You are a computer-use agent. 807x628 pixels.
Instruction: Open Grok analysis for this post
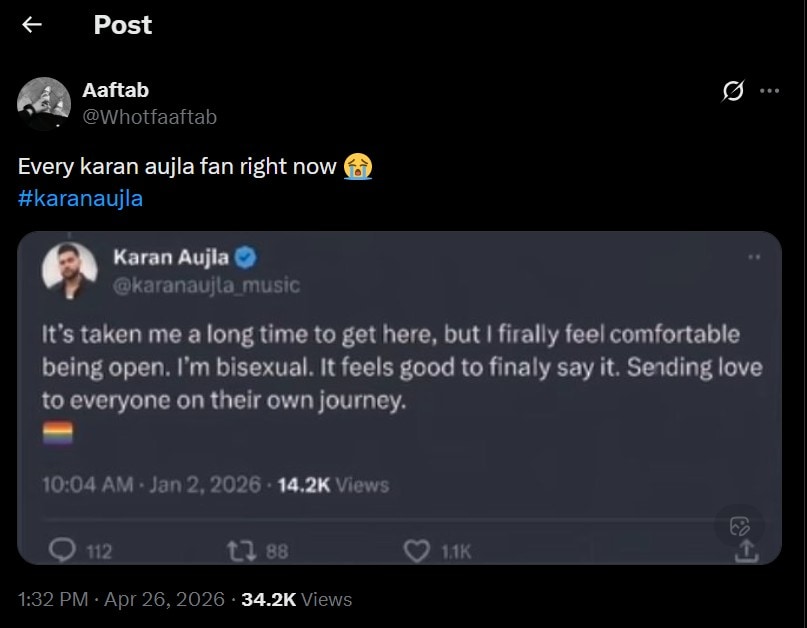733,90
